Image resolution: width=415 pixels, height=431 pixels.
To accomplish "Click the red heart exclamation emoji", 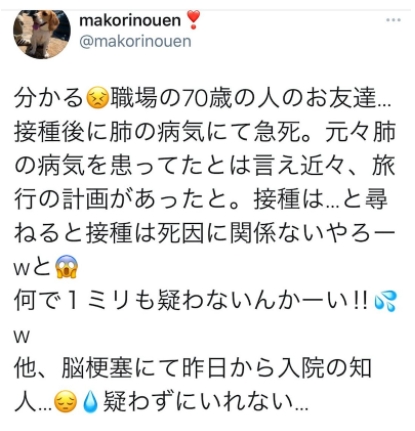I will (193, 20).
